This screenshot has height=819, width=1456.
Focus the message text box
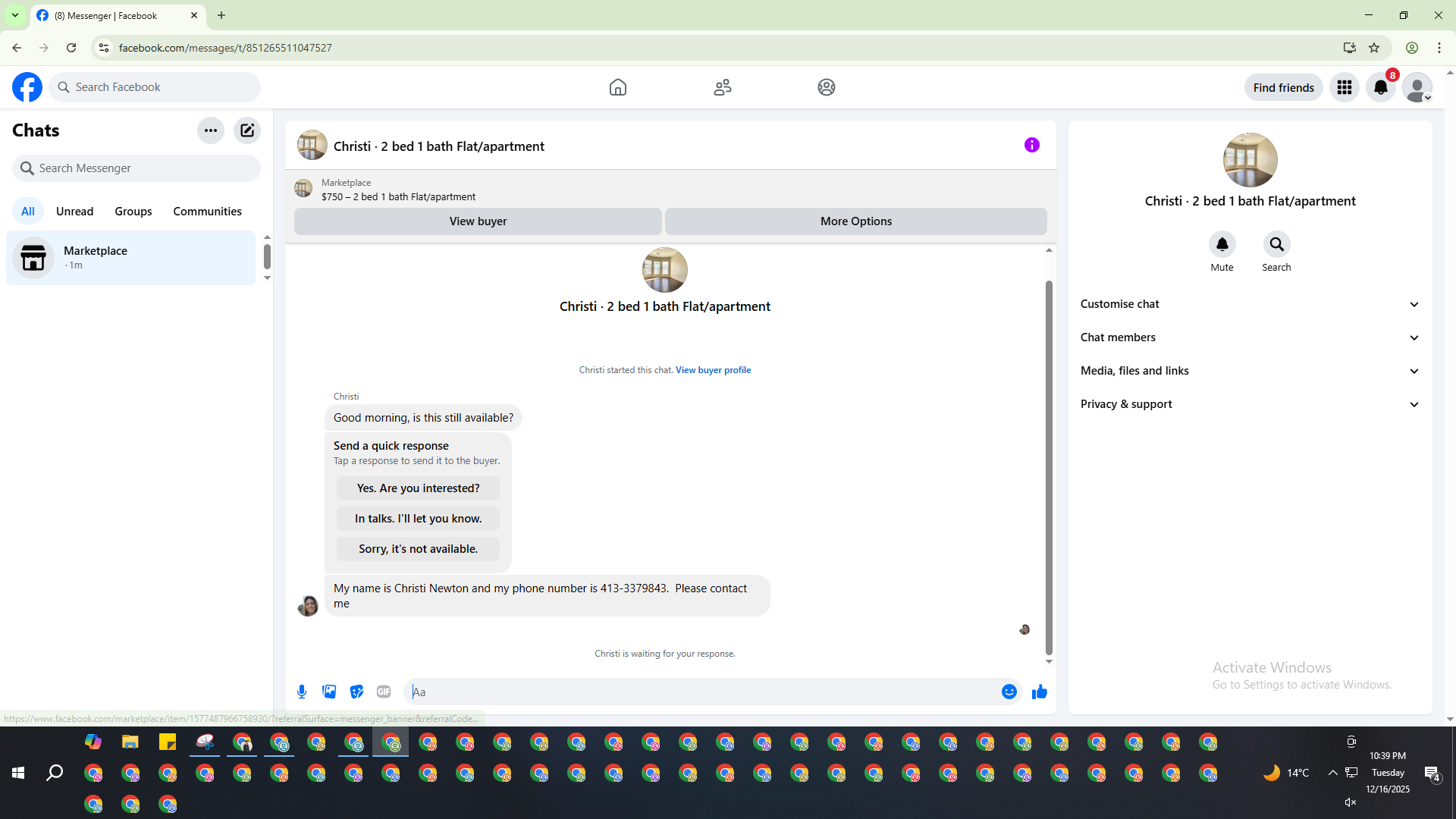pyautogui.click(x=701, y=692)
